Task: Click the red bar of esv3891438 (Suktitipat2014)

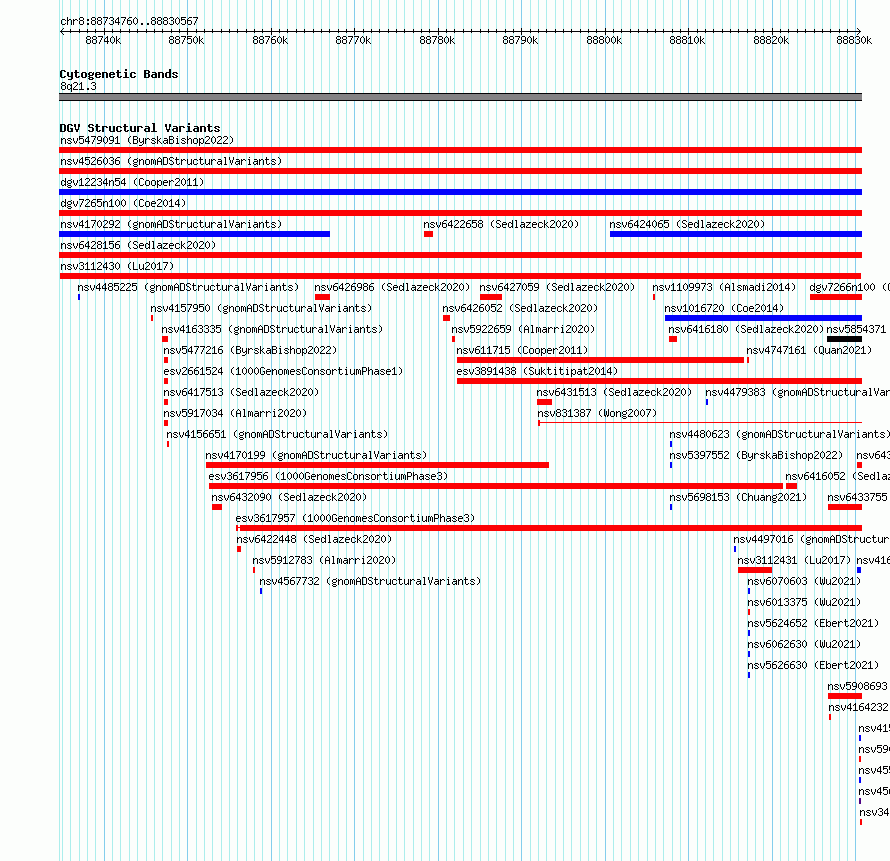Action: coord(660,381)
